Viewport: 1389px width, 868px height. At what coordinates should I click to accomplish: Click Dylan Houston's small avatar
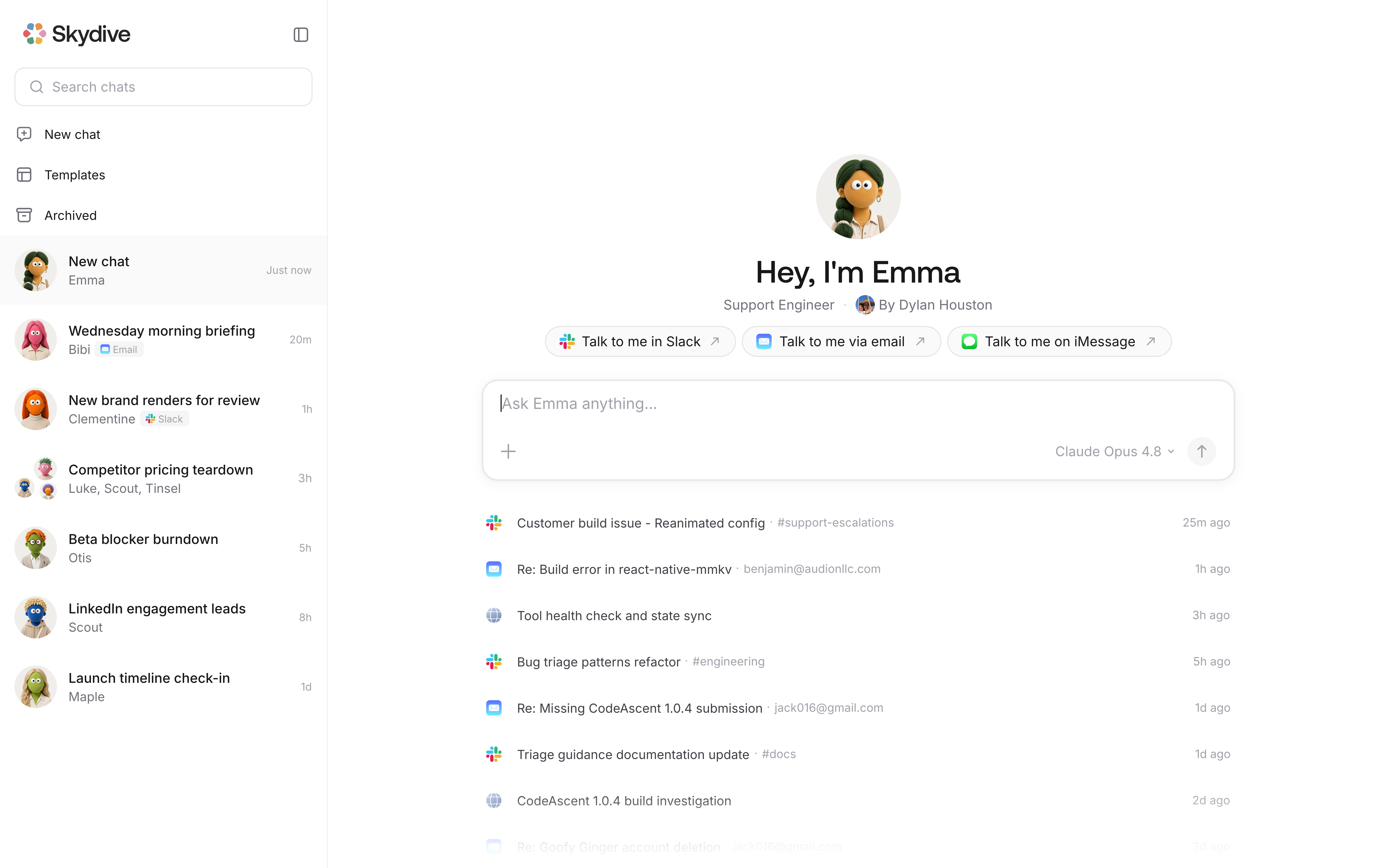(x=865, y=305)
